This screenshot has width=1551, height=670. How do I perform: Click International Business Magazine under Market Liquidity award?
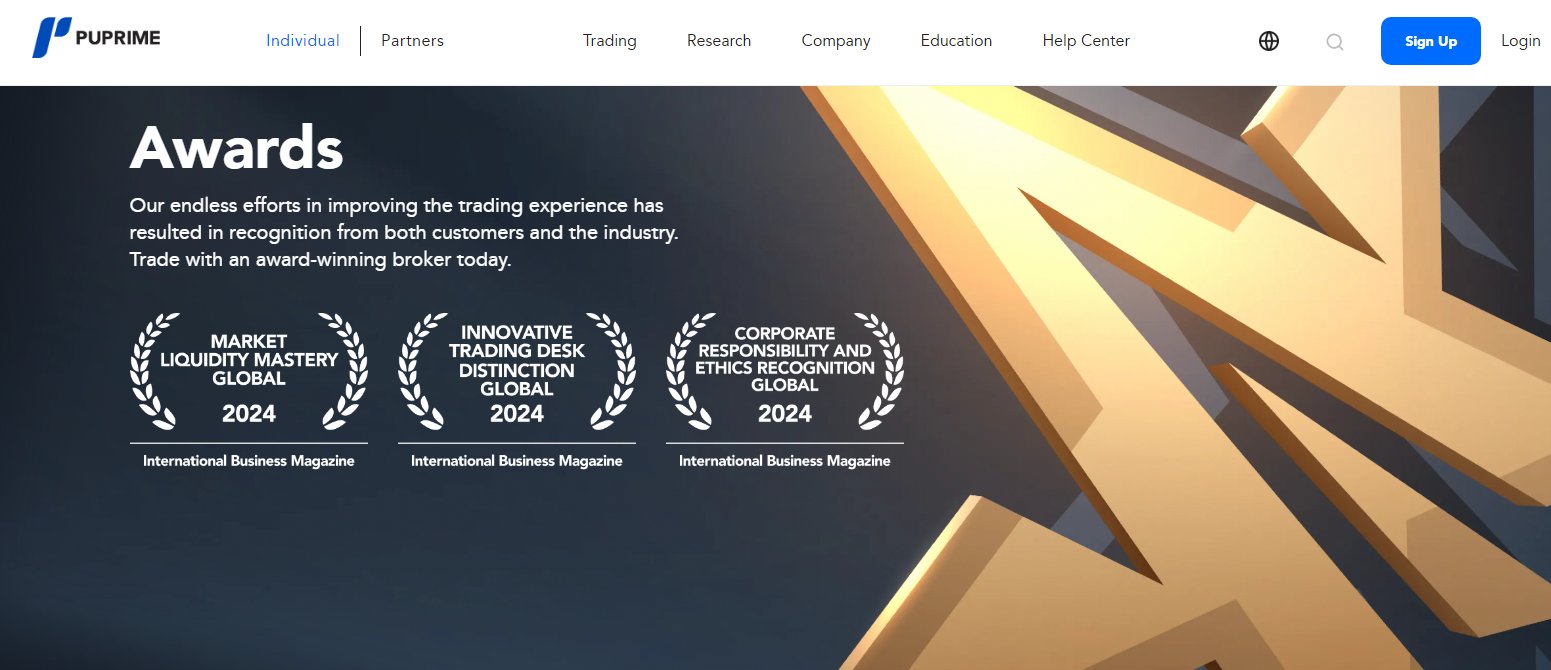pyautogui.click(x=249, y=461)
